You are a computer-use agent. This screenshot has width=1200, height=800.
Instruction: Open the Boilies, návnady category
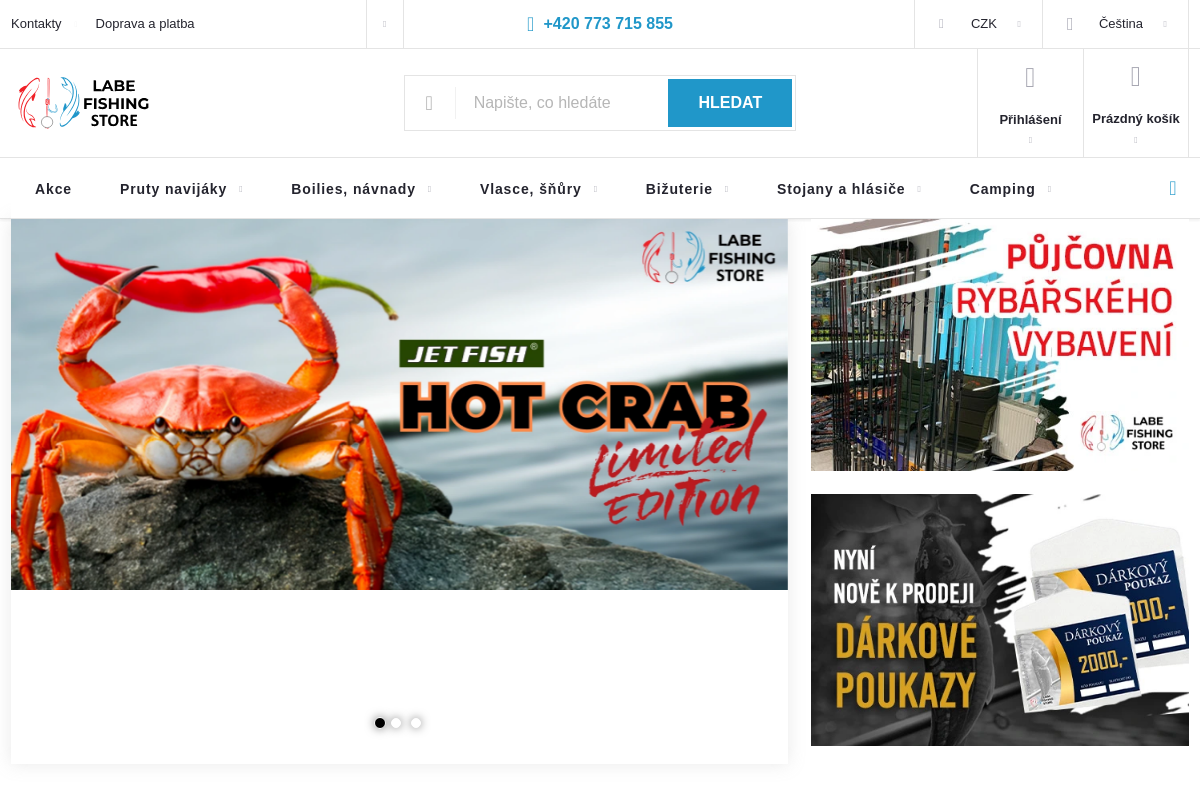click(353, 189)
